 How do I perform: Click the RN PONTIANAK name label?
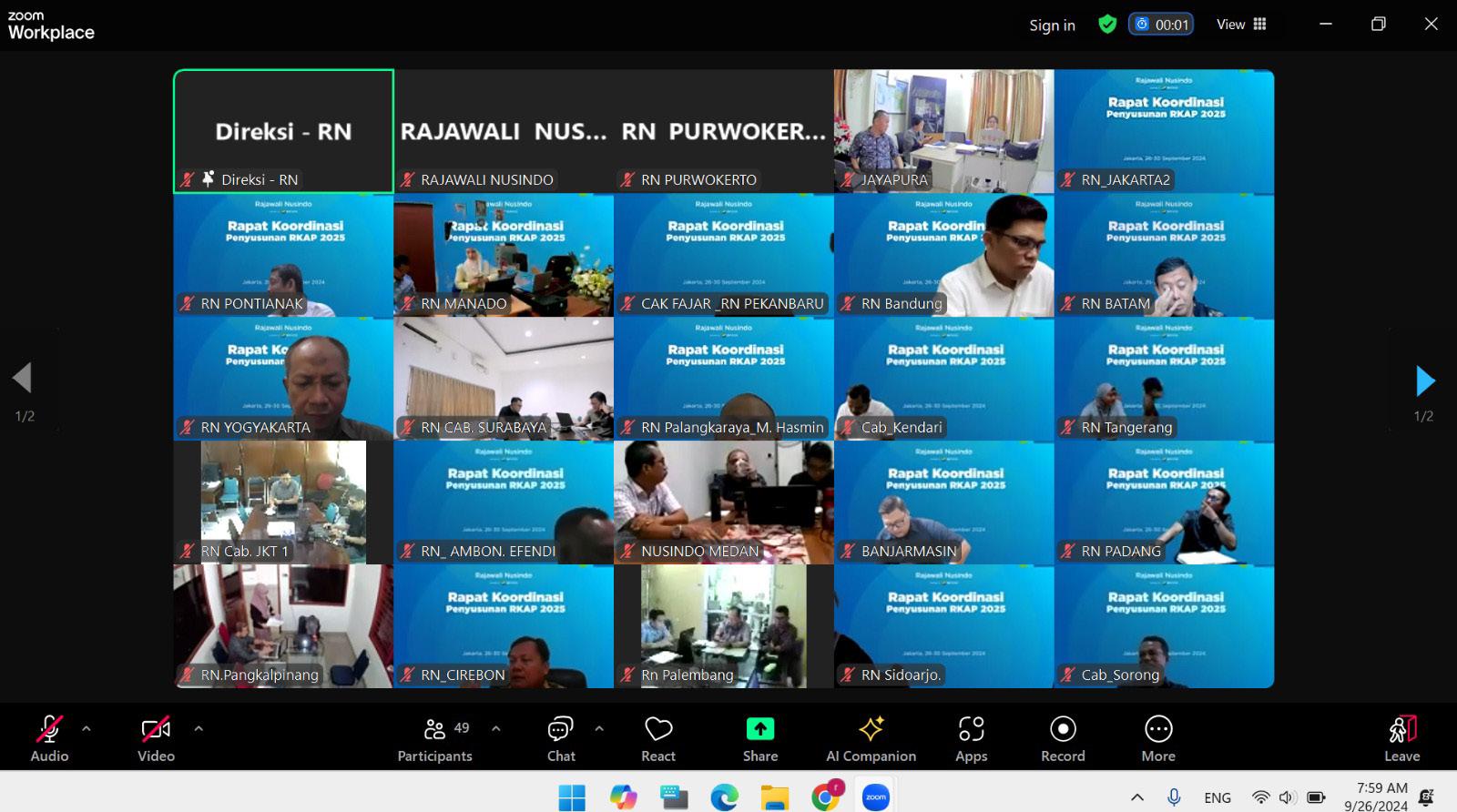coord(251,304)
